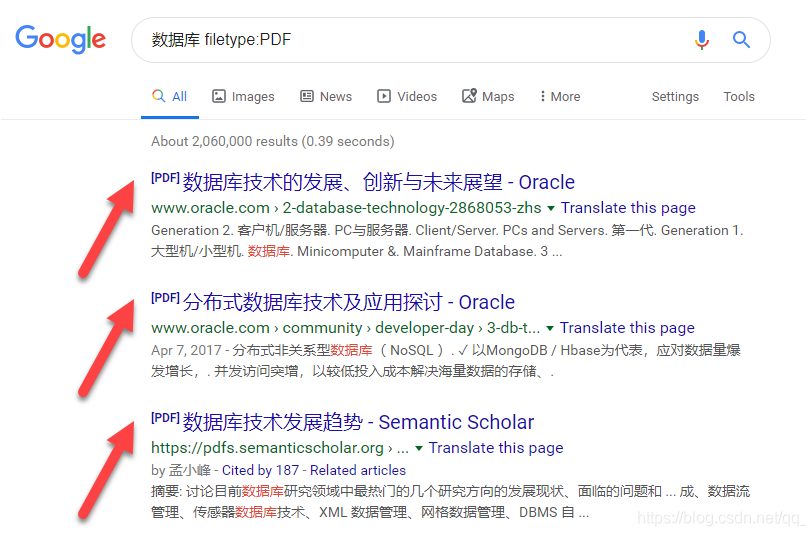Screen dimensions: 806x541
Task: Click Translate this page for 分布式数据库 result
Action: tap(627, 328)
